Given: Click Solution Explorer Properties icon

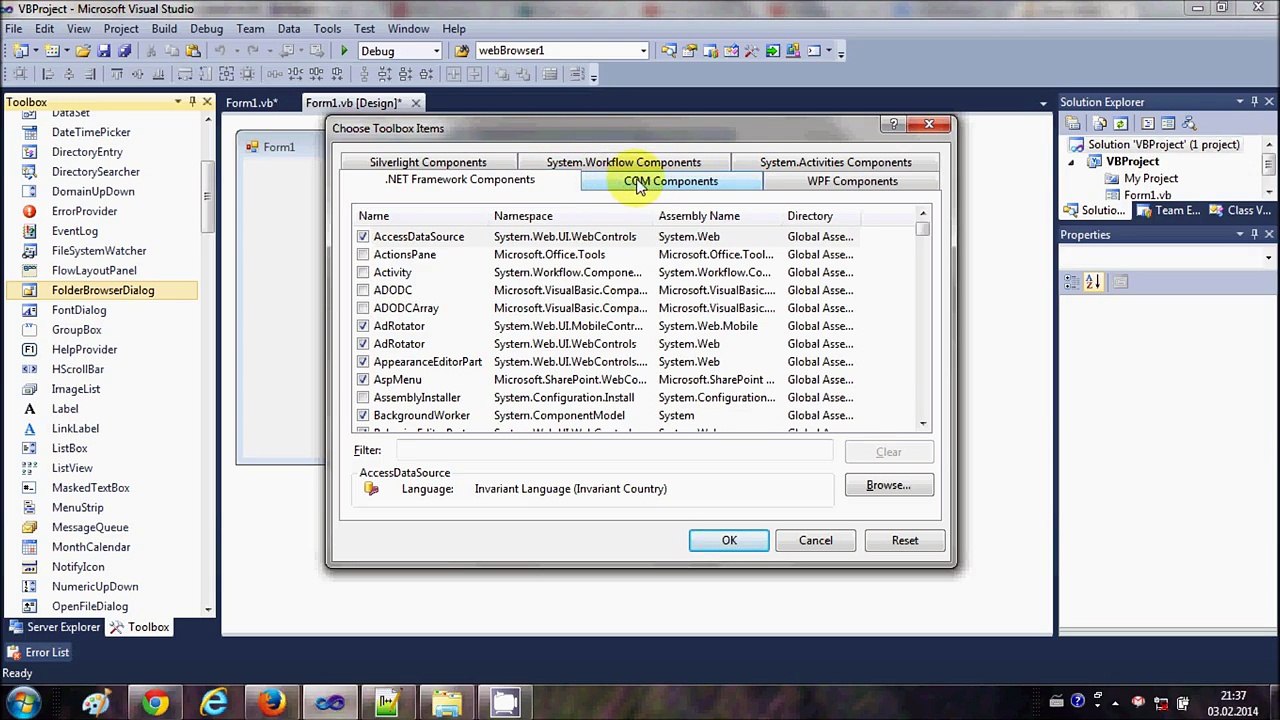Looking at the screenshot, I should (1073, 124).
